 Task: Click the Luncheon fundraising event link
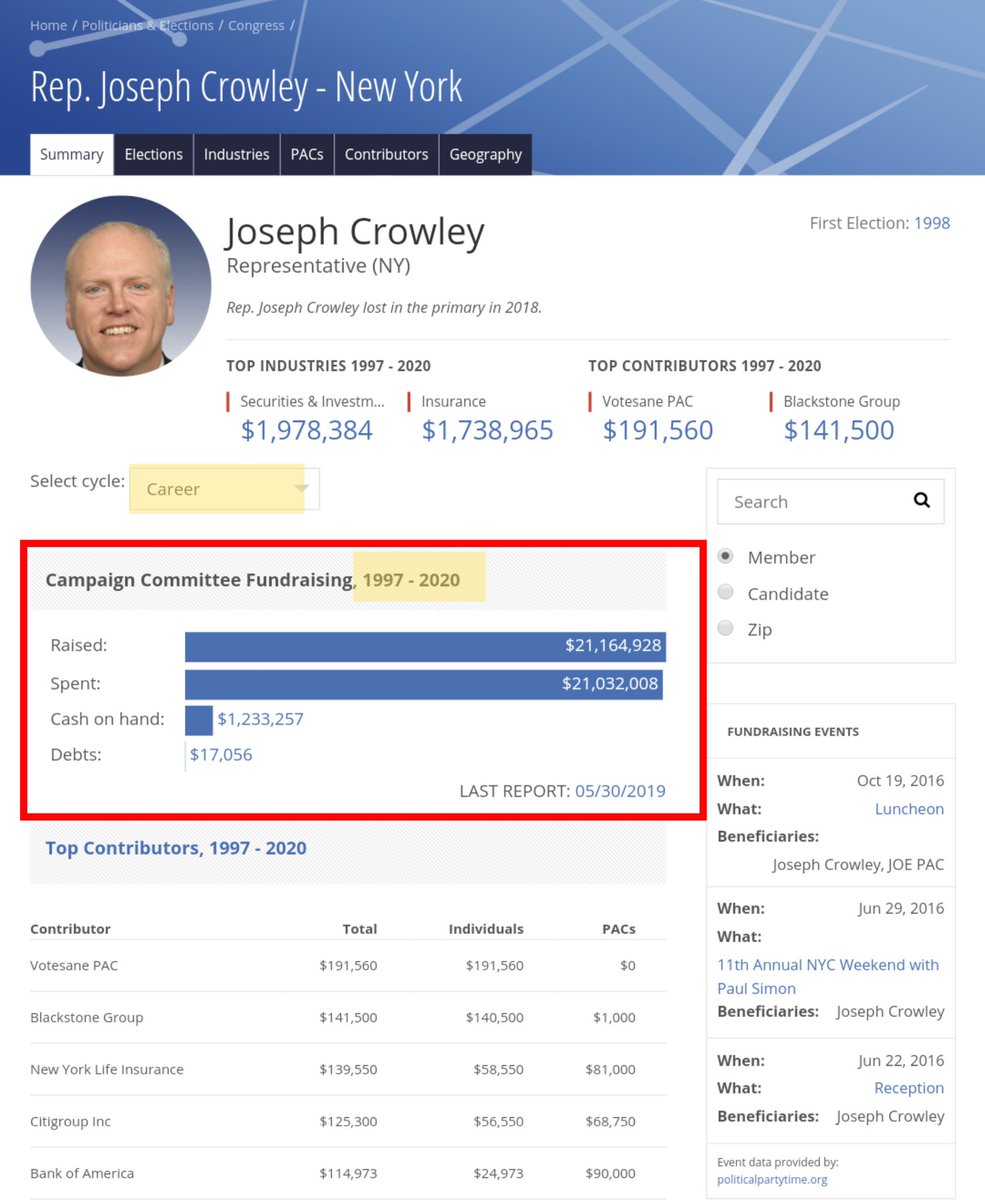[909, 808]
